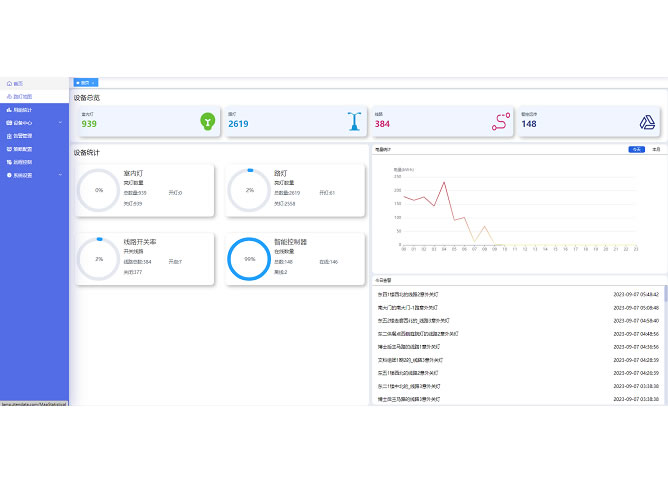Click the 设备中心 sidebar icon
Screen dimensions: 668x482
pos(8,122)
